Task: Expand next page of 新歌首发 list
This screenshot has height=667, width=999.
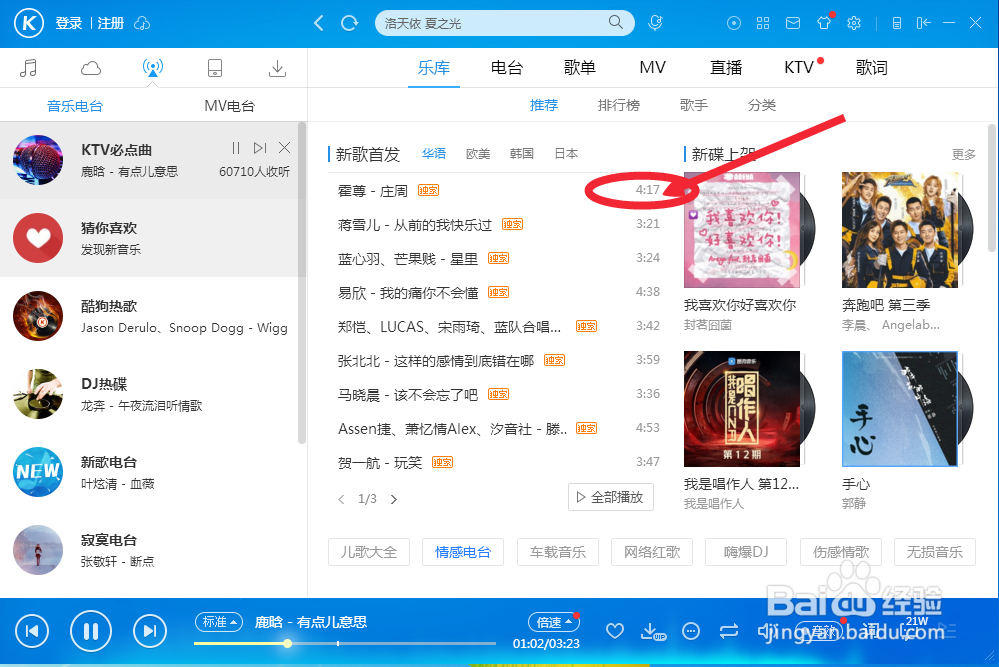Action: [x=393, y=498]
